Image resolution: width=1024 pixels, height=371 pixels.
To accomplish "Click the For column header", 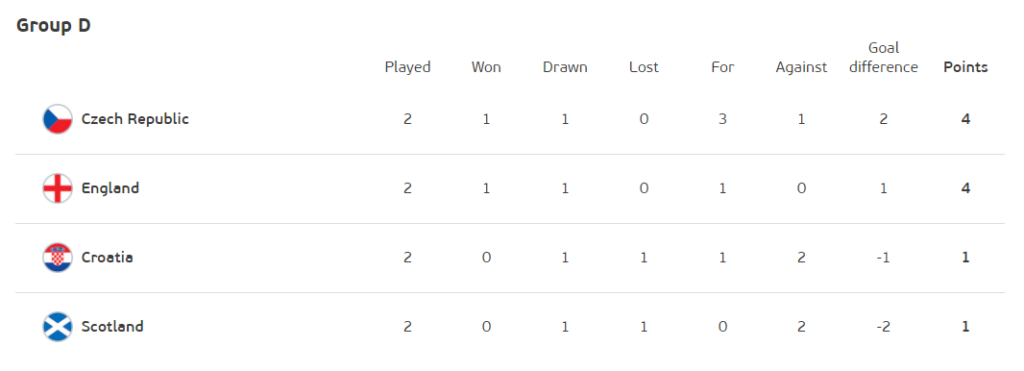I will click(x=722, y=67).
